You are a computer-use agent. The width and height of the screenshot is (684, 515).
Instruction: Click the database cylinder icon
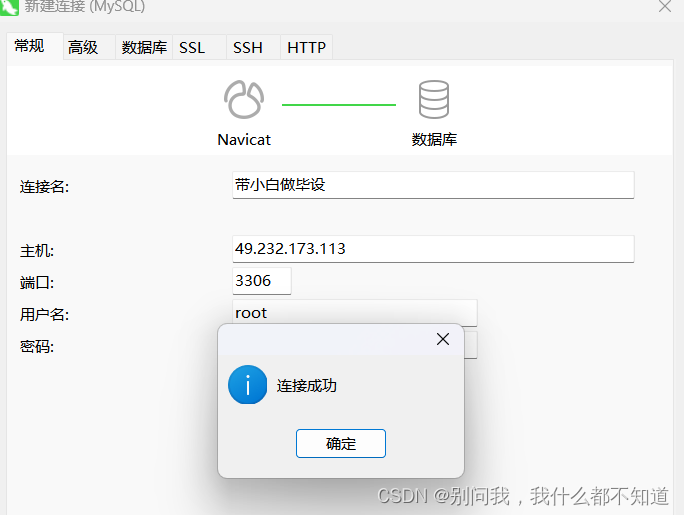434,99
